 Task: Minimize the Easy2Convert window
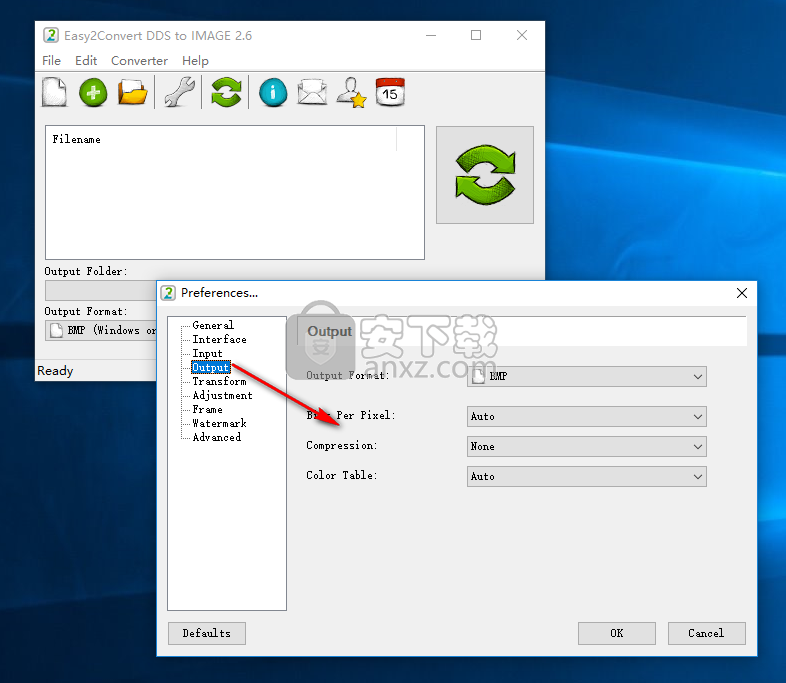(x=431, y=35)
